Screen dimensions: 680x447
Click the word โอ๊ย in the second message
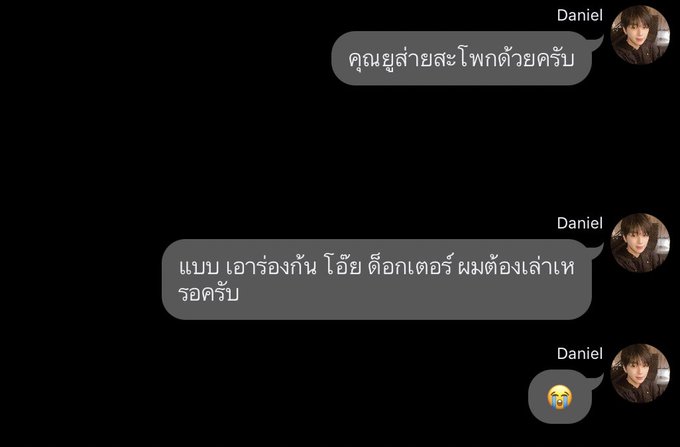(x=343, y=266)
